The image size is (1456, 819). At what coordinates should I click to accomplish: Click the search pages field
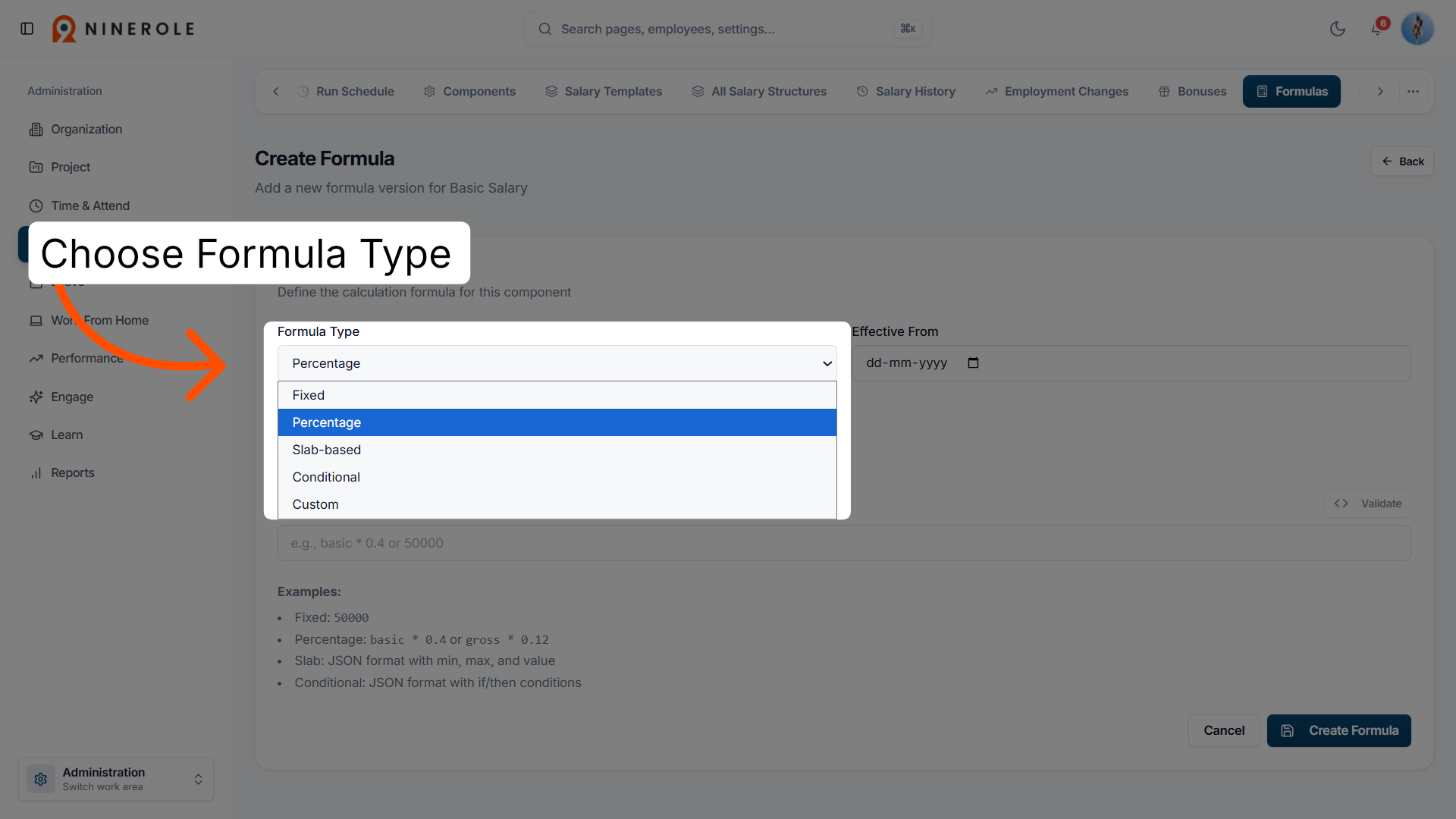pyautogui.click(x=728, y=29)
